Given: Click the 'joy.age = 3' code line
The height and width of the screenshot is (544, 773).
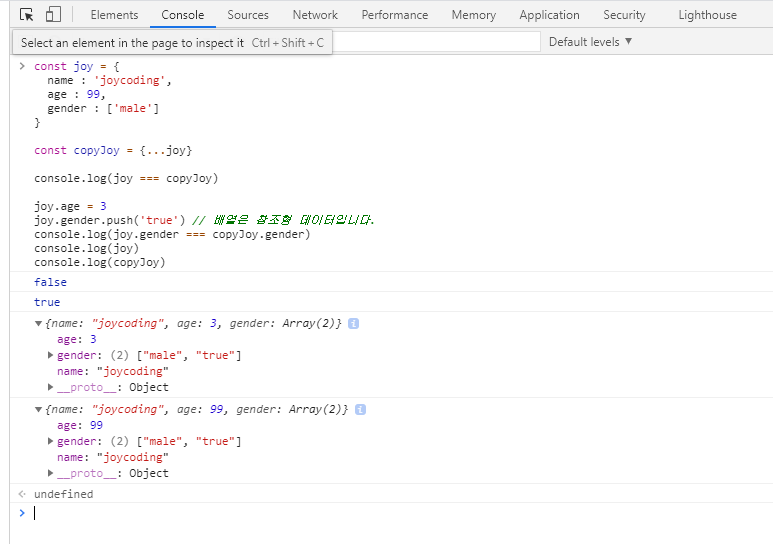Looking at the screenshot, I should 70,206.
